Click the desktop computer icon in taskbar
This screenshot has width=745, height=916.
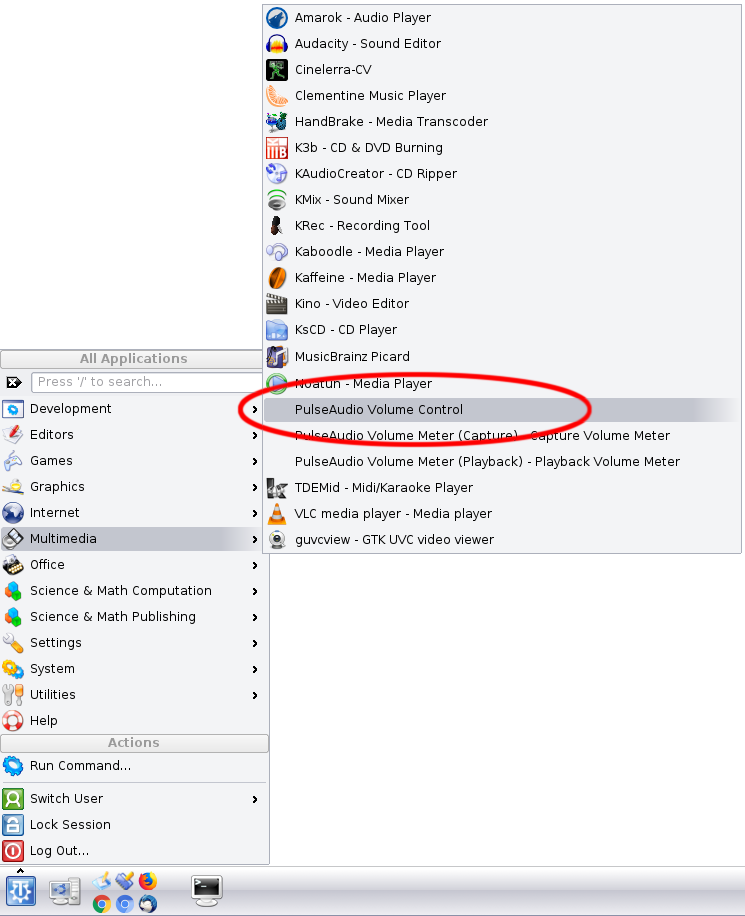65,891
